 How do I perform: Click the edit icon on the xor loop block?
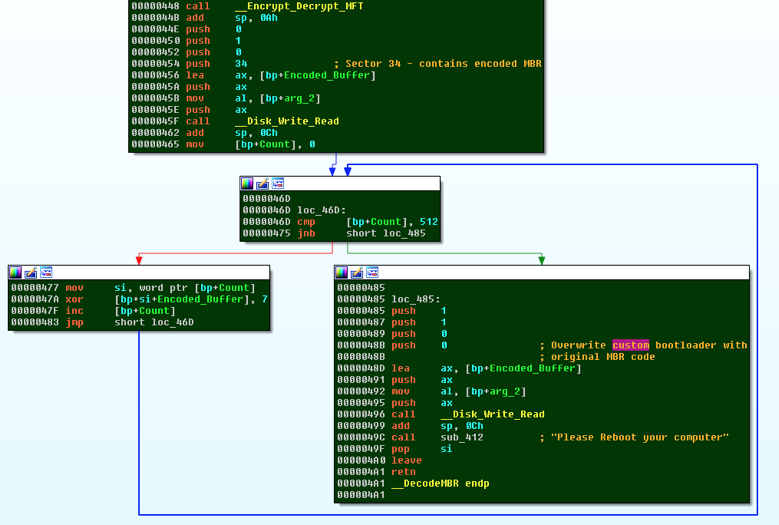(31, 272)
